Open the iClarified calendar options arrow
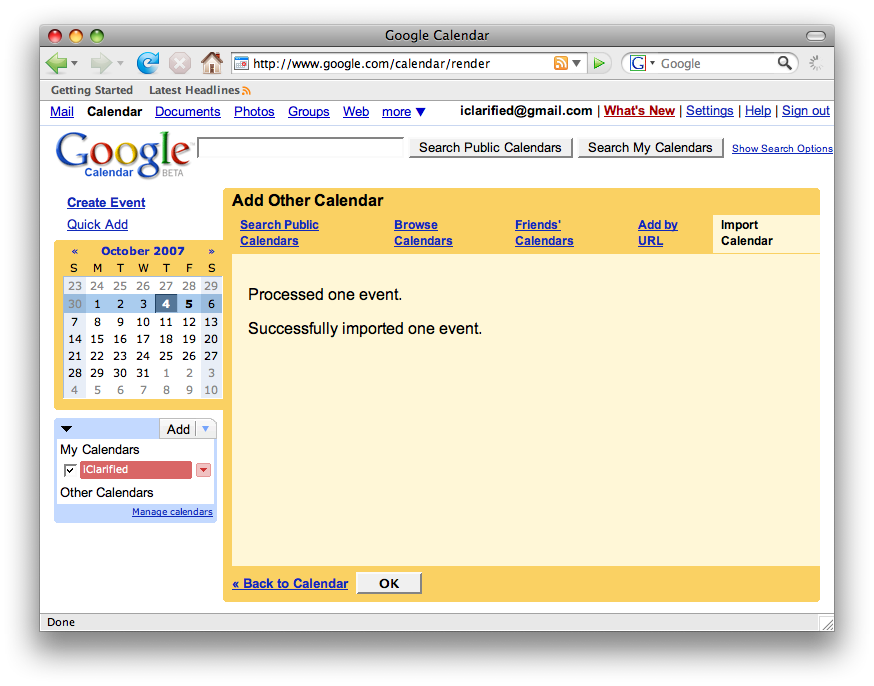The image size is (874, 686). pos(203,470)
